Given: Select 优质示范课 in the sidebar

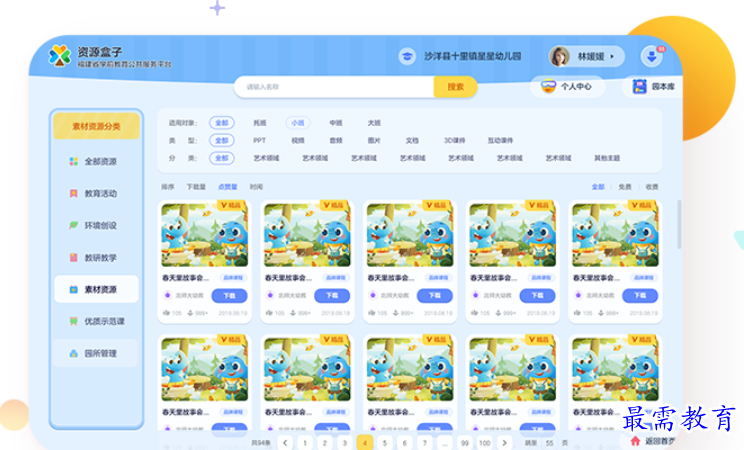Looking at the screenshot, I should [96, 321].
